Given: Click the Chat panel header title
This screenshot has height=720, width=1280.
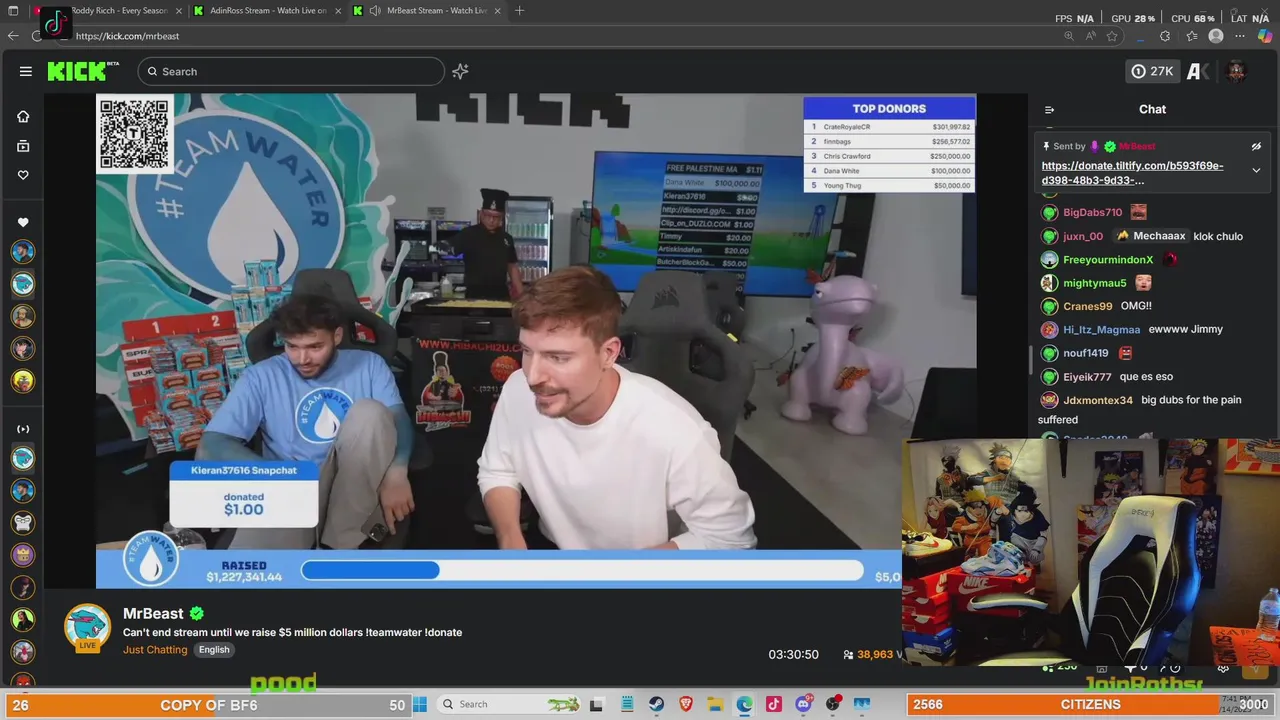Looking at the screenshot, I should [1152, 109].
